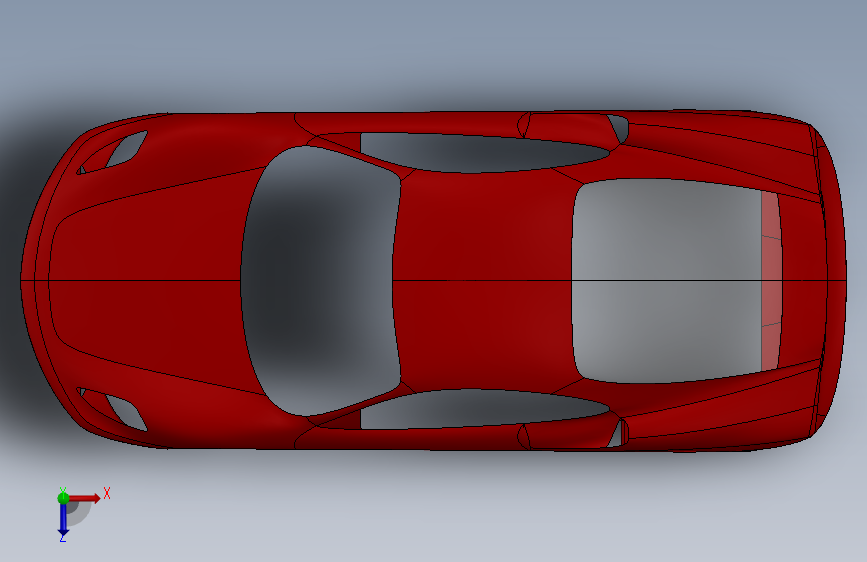The height and width of the screenshot is (562, 867).
Task: Select the upper headlight opening
Action: tap(127, 148)
